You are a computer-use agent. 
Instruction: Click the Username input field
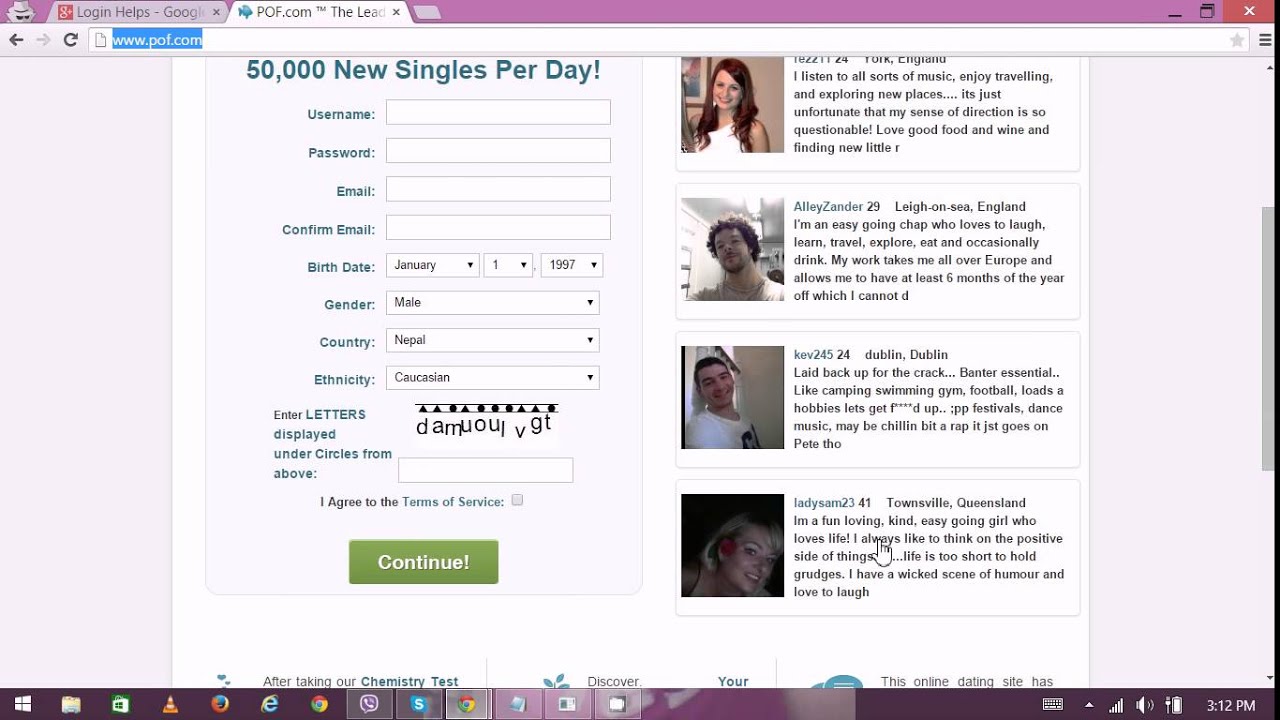pos(498,112)
